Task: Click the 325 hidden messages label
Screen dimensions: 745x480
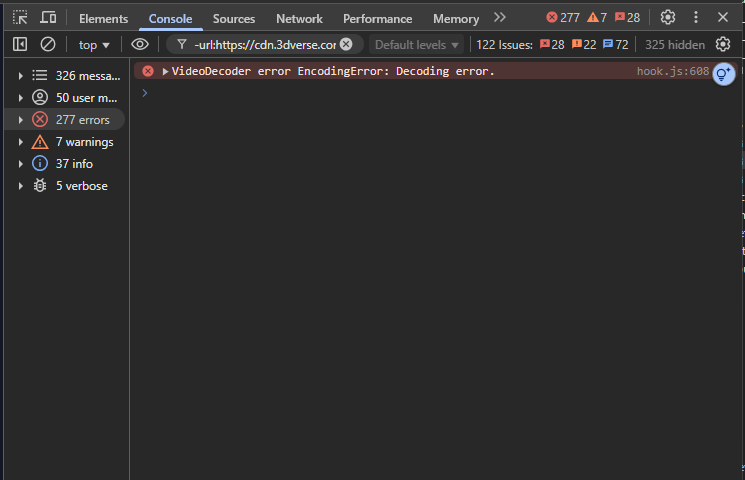Action: [x=675, y=45]
